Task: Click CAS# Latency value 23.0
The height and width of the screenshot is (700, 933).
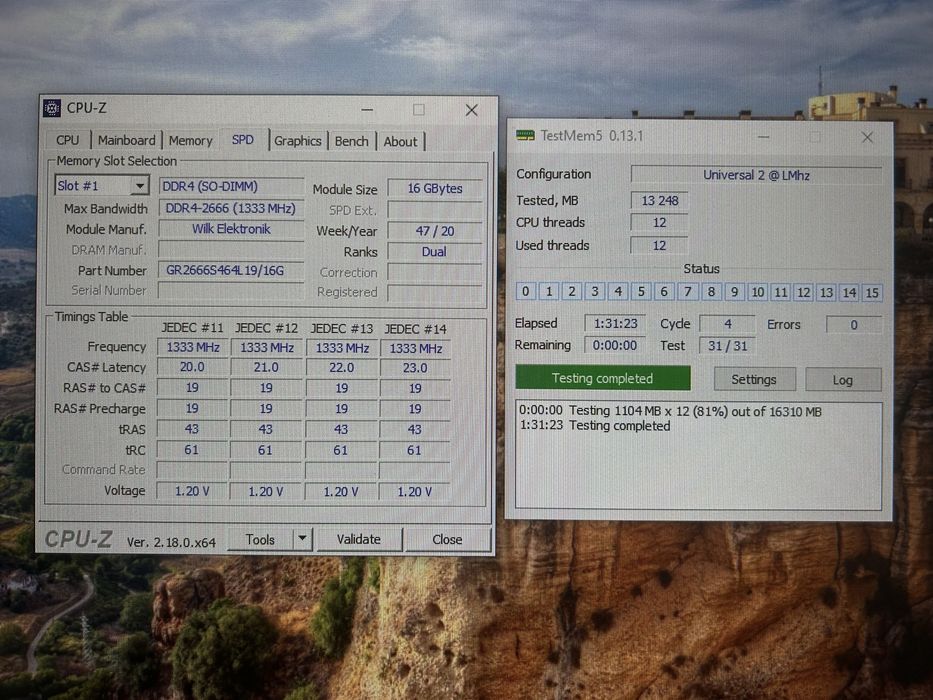Action: 415,368
